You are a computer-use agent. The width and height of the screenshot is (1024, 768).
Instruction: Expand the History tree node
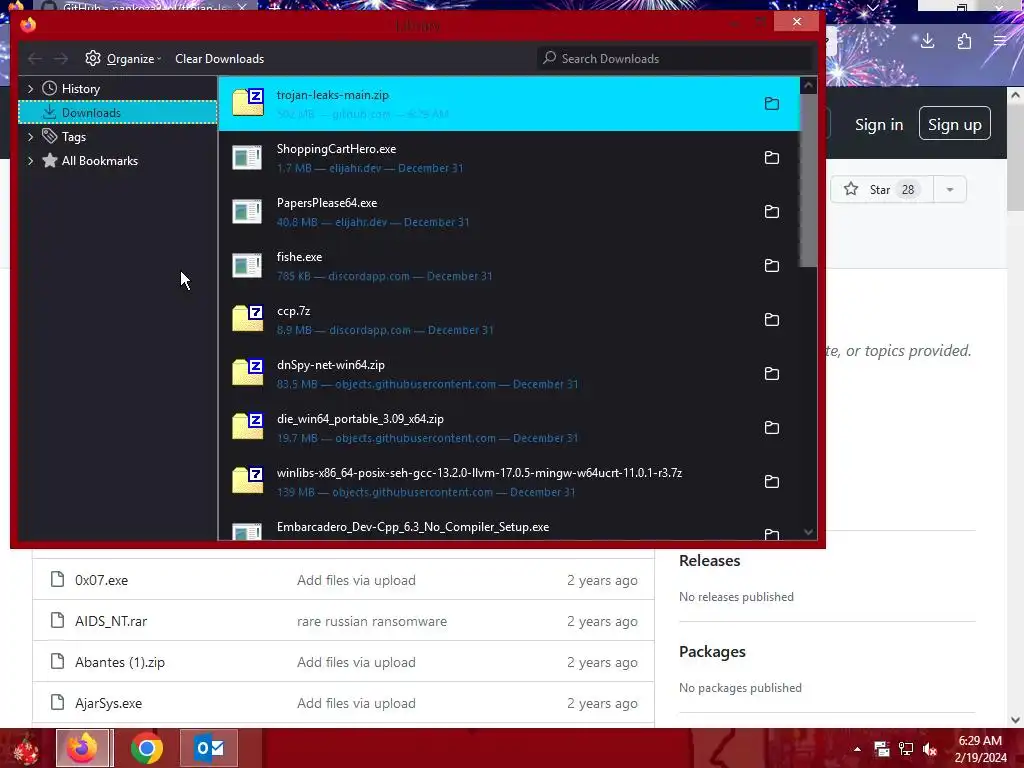[x=30, y=89]
